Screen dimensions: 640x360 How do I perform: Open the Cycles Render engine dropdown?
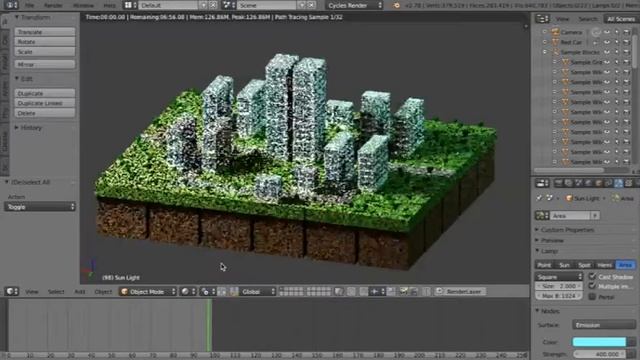(355, 5)
